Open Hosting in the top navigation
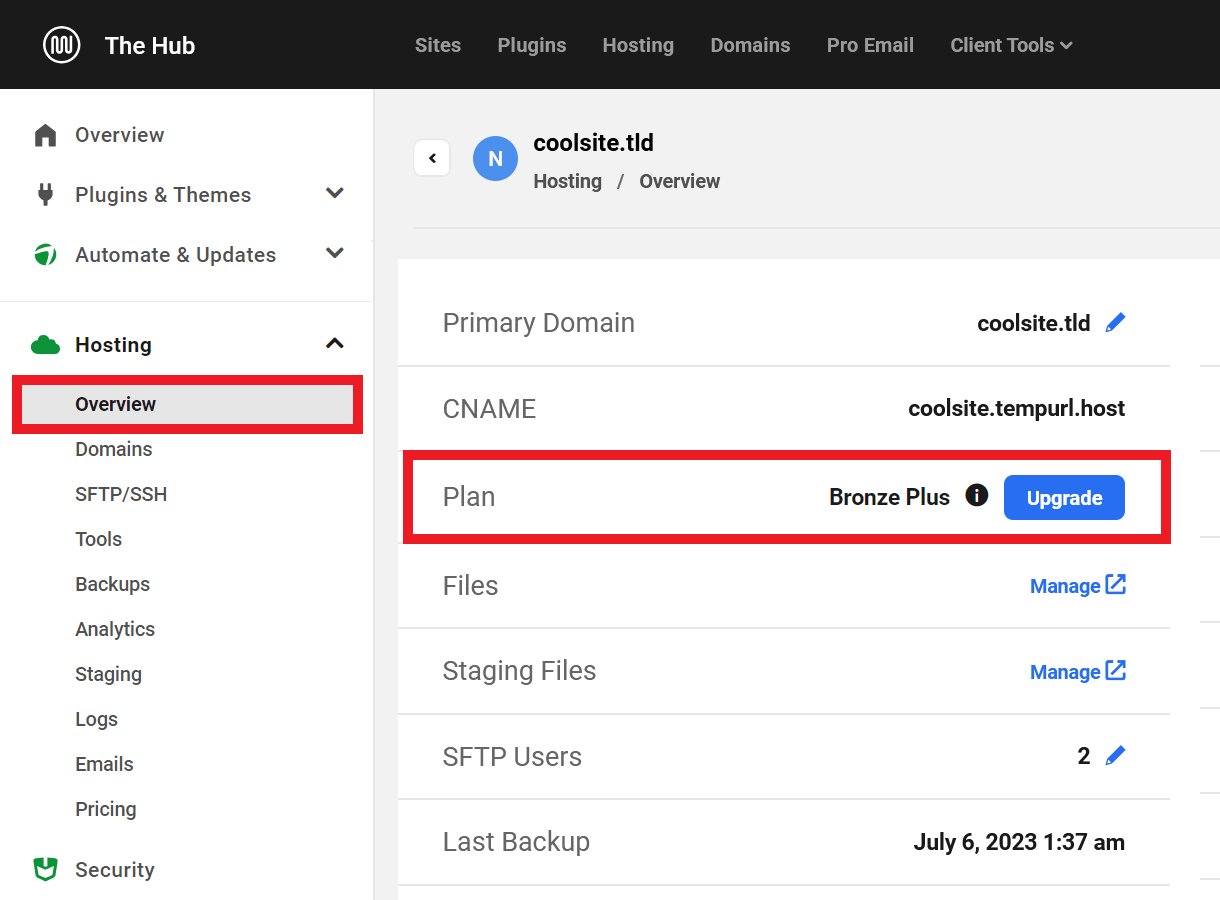The height and width of the screenshot is (900, 1220). pyautogui.click(x=638, y=45)
